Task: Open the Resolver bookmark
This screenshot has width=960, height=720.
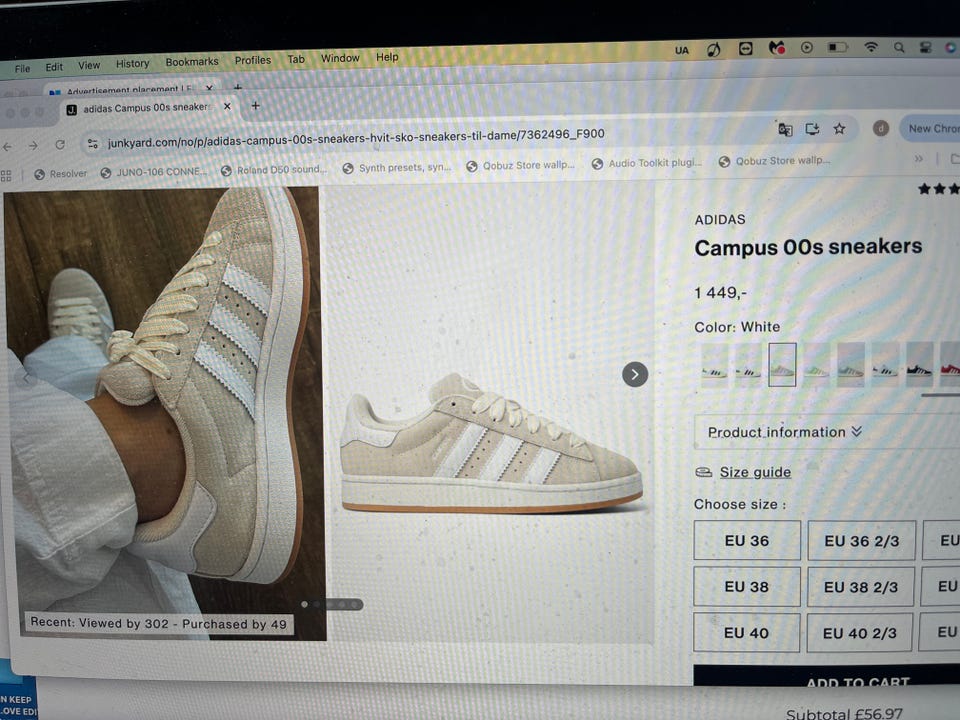Action: [61, 174]
